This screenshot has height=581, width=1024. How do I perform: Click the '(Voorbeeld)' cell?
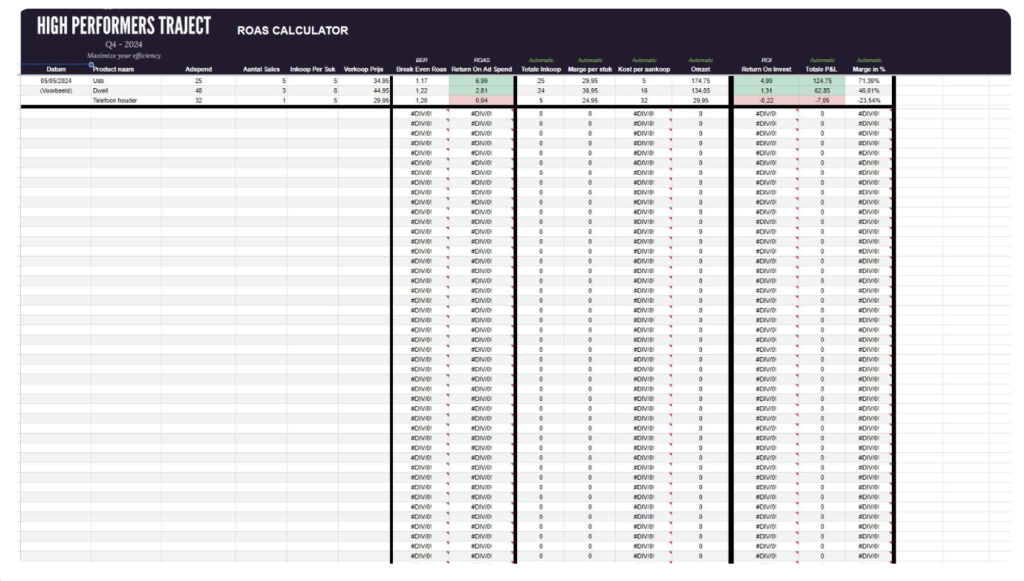pyautogui.click(x=56, y=91)
